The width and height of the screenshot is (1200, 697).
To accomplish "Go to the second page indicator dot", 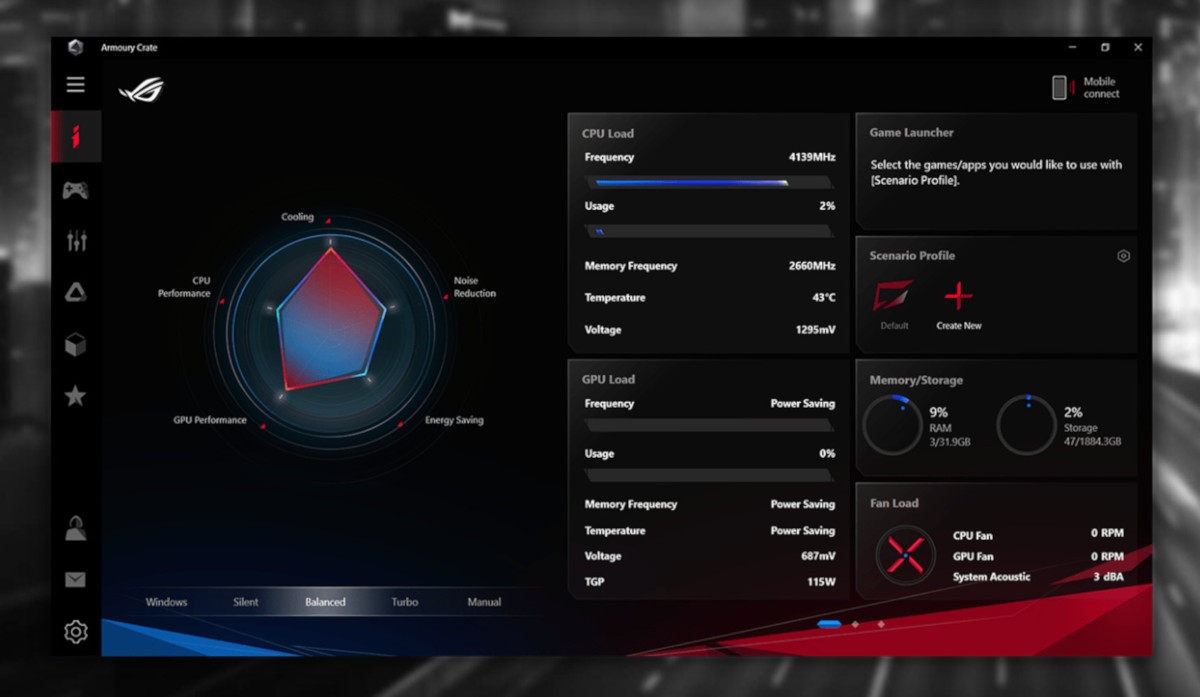I will [x=855, y=624].
